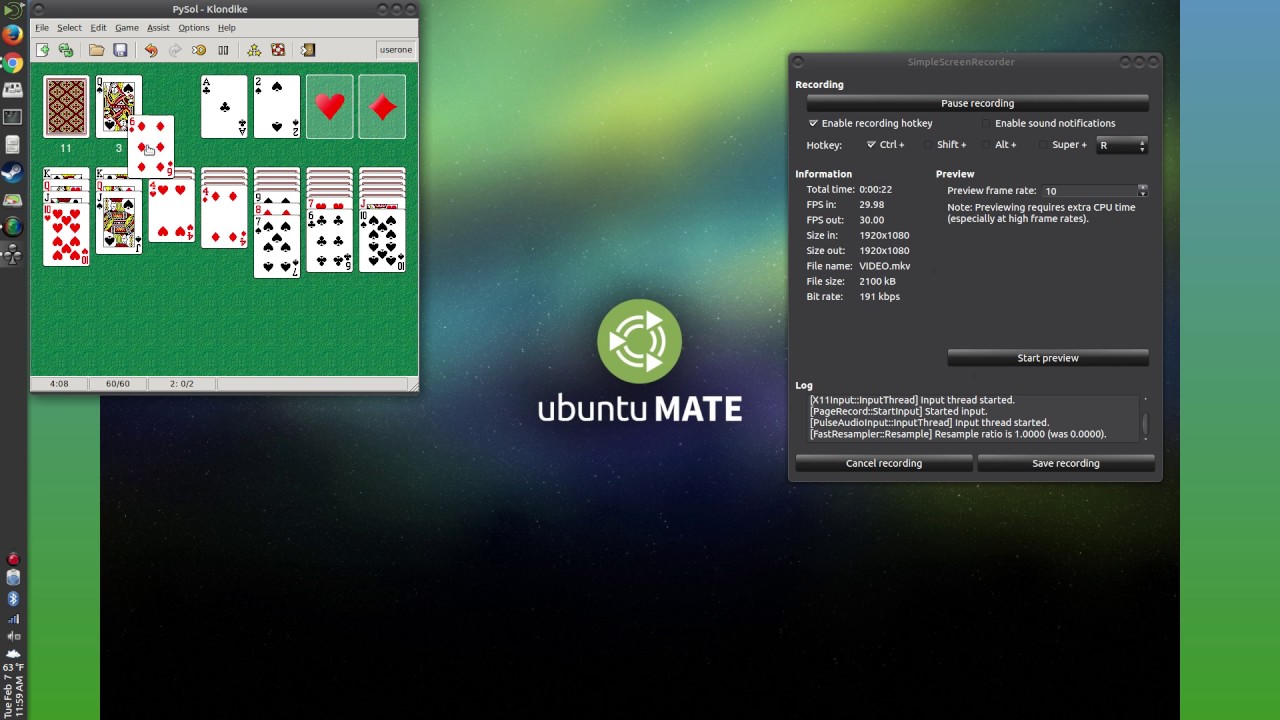The image size is (1280, 720).
Task: Open the terminal from the dock
Action: tap(13, 117)
